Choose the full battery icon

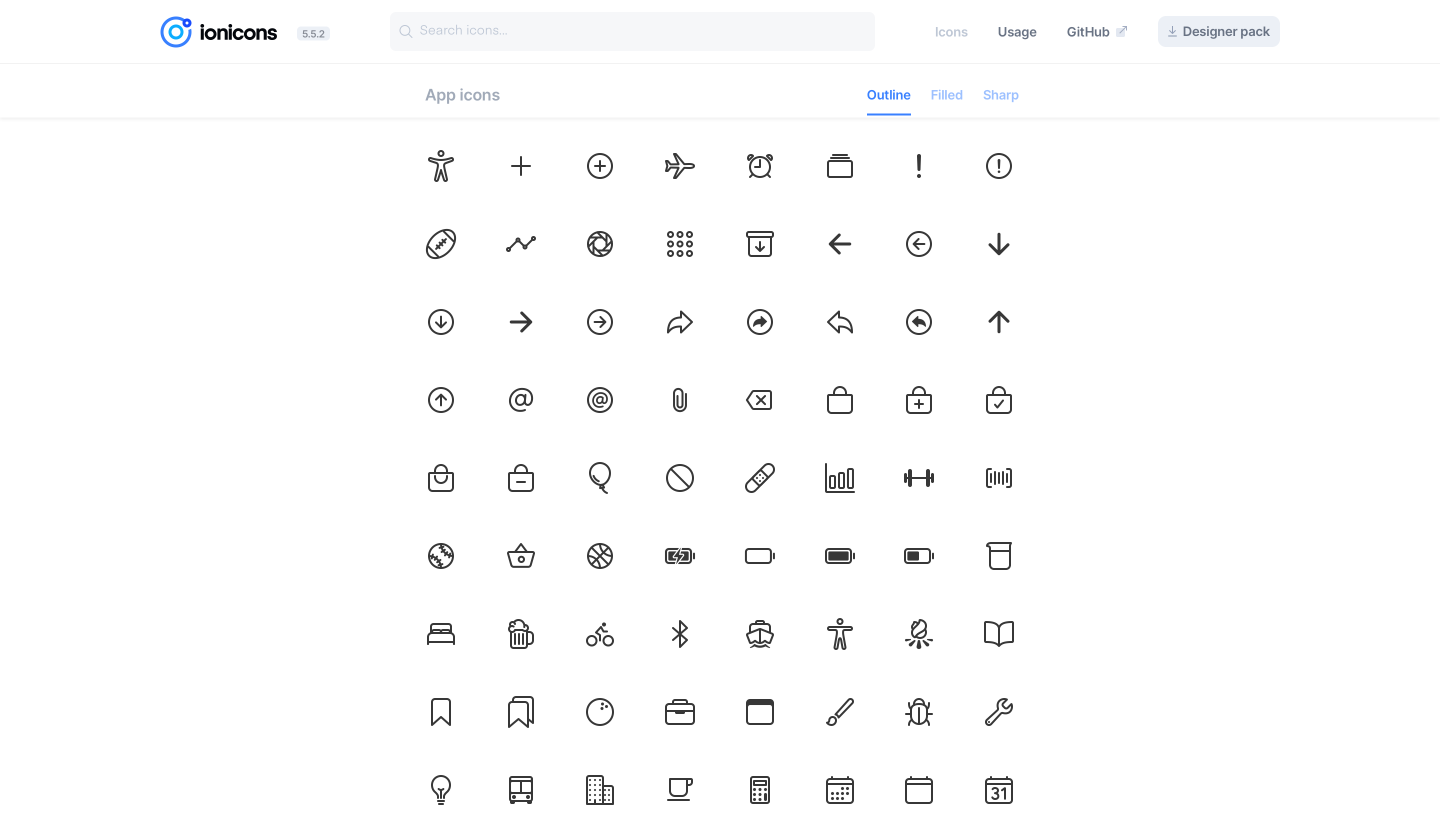pyautogui.click(x=840, y=556)
